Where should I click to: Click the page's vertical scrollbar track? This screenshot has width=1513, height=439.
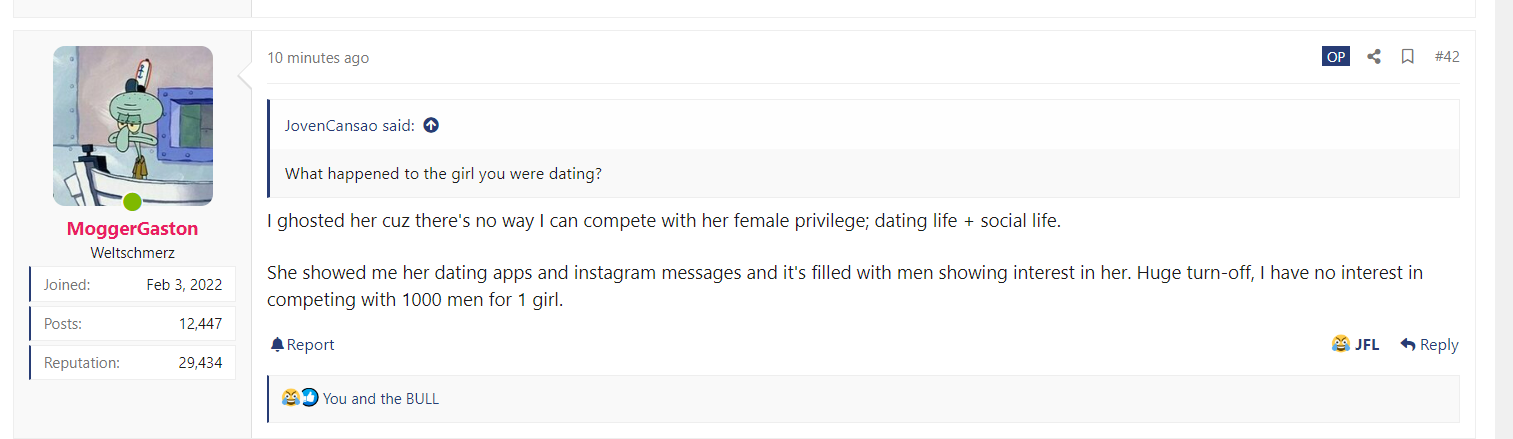coord(1504,219)
